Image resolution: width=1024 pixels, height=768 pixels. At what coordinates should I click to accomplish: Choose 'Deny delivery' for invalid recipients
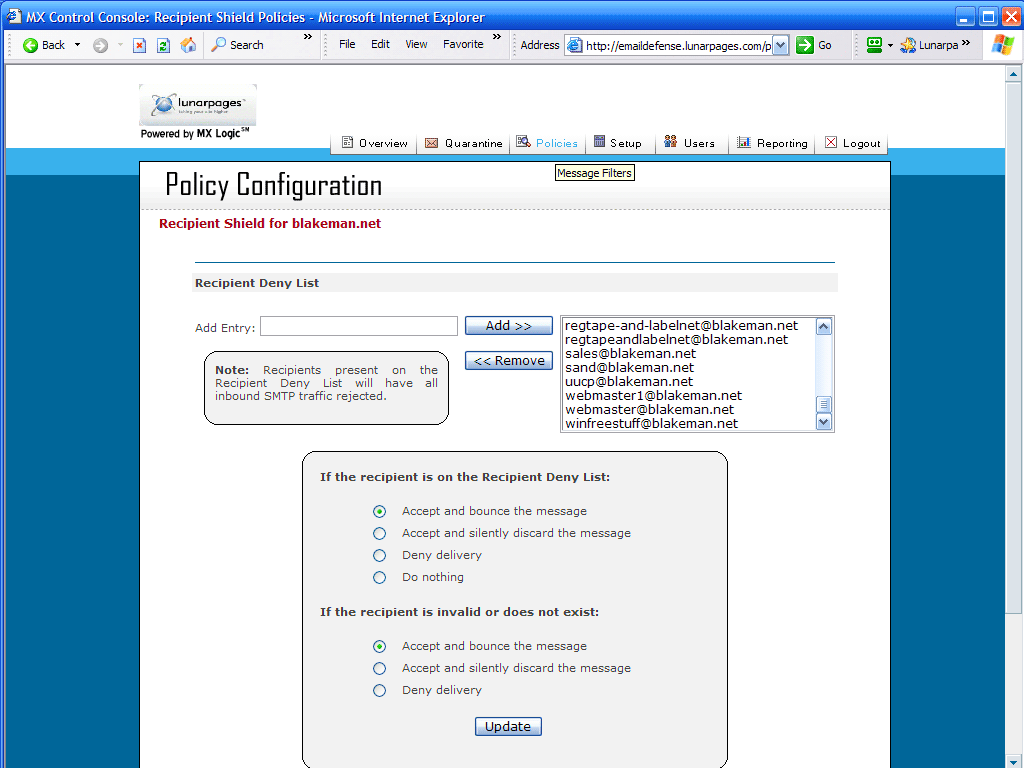(379, 690)
